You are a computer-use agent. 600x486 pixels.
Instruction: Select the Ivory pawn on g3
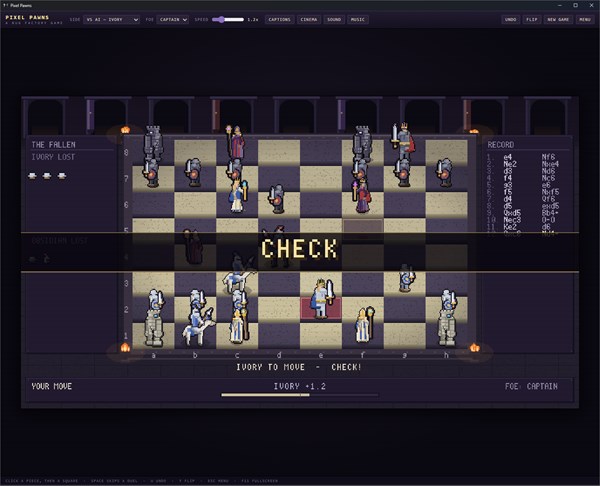click(x=406, y=278)
